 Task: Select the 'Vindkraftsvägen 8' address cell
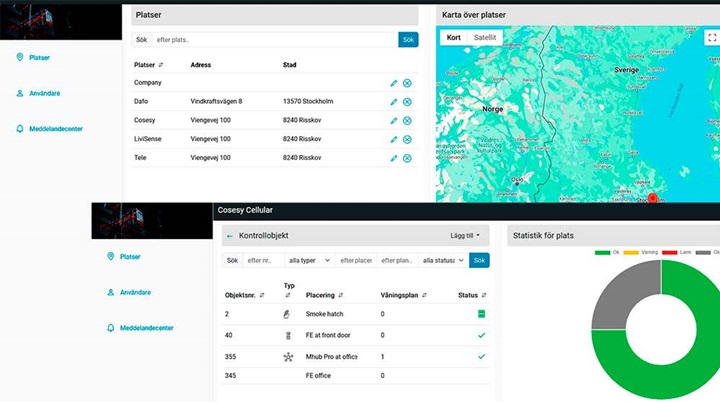[x=216, y=102]
